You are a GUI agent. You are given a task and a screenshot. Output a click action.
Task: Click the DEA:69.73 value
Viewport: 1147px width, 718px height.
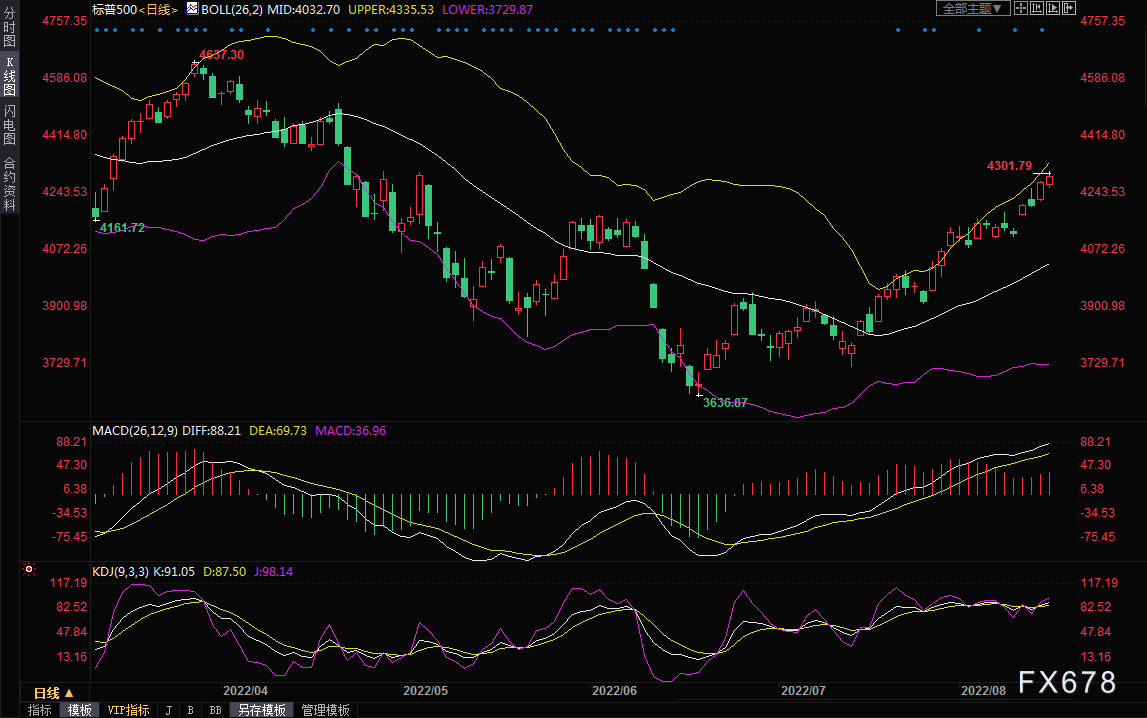point(278,431)
